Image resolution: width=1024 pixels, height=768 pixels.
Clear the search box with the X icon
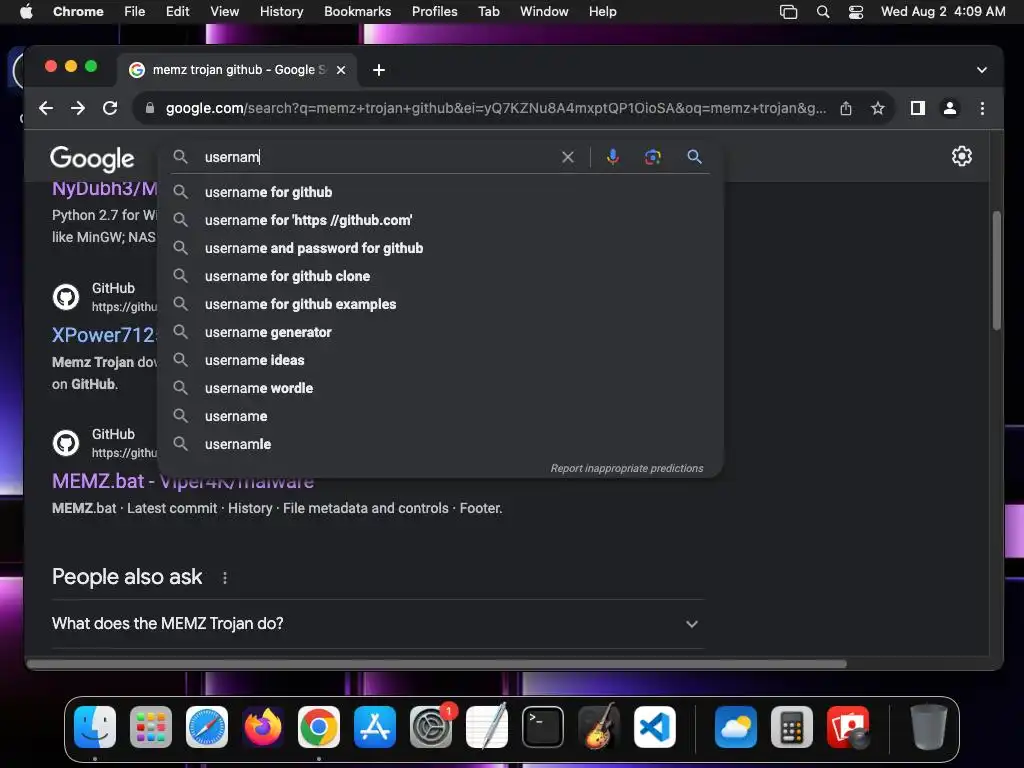click(x=568, y=157)
